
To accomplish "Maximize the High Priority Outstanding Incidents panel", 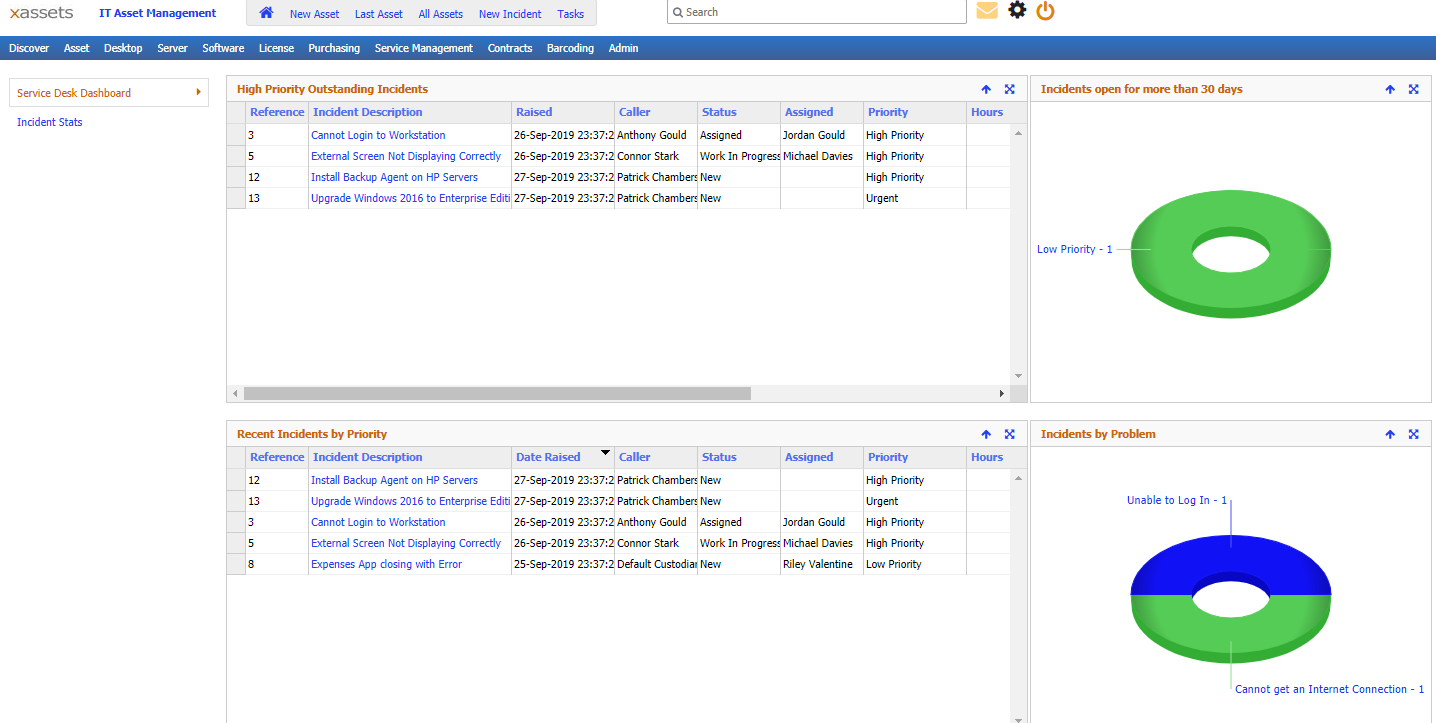I will coord(1009,88).
